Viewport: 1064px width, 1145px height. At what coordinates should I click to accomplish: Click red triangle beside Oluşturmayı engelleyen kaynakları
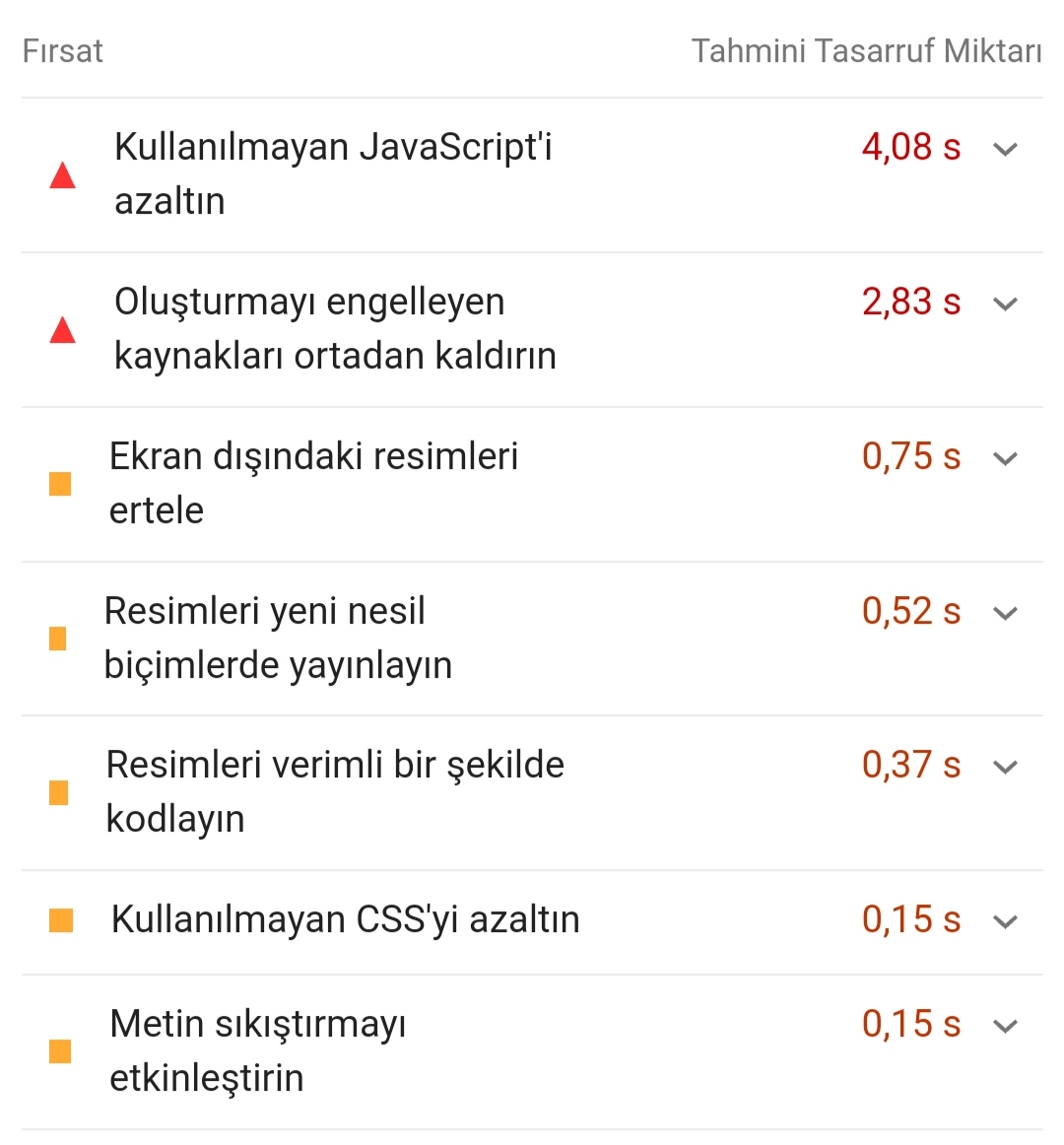[62, 330]
